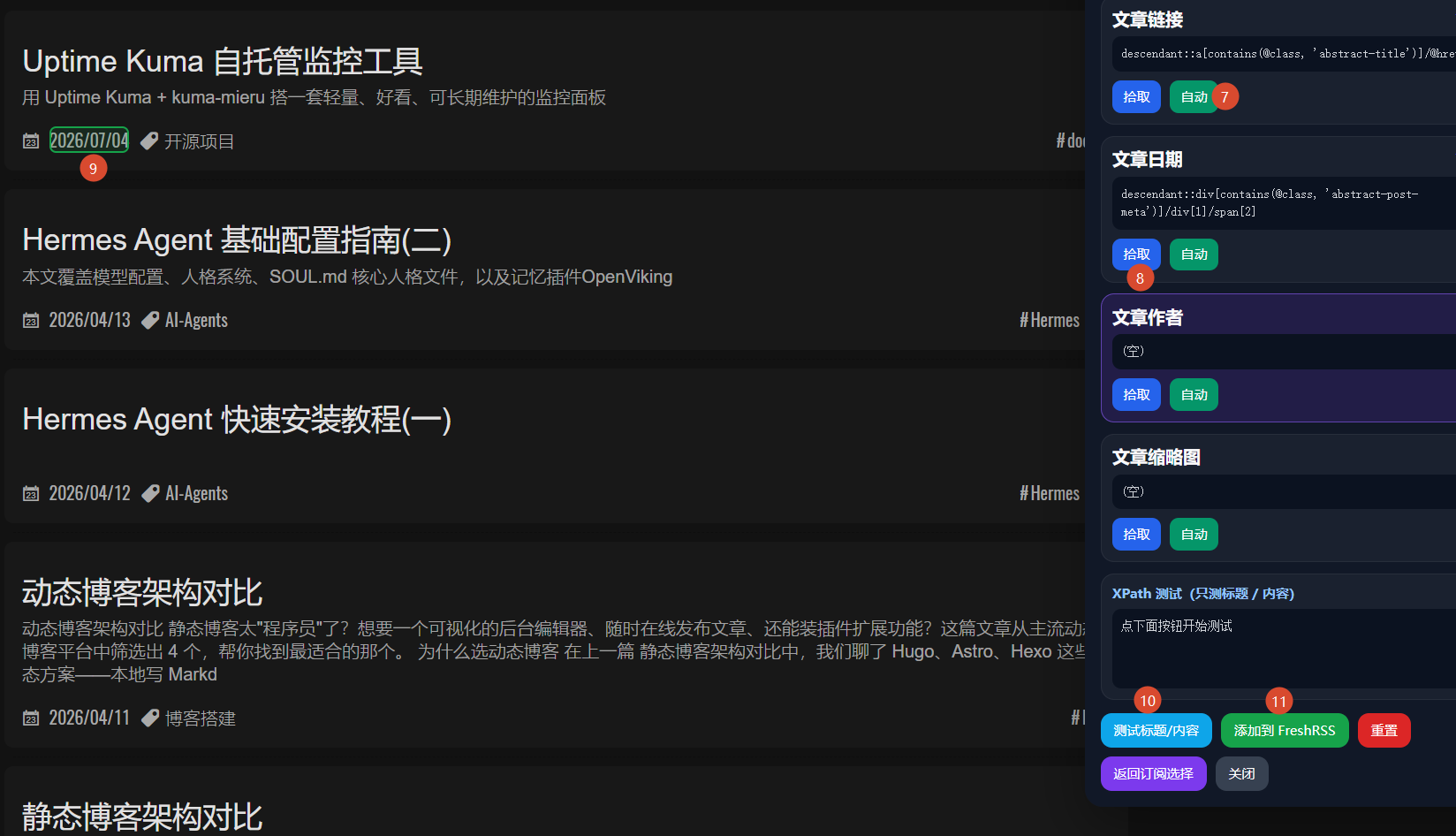Image resolution: width=1456 pixels, height=836 pixels.
Task: Open the #Hermes tag in the 2026/04/13 row
Action: coord(1050,320)
